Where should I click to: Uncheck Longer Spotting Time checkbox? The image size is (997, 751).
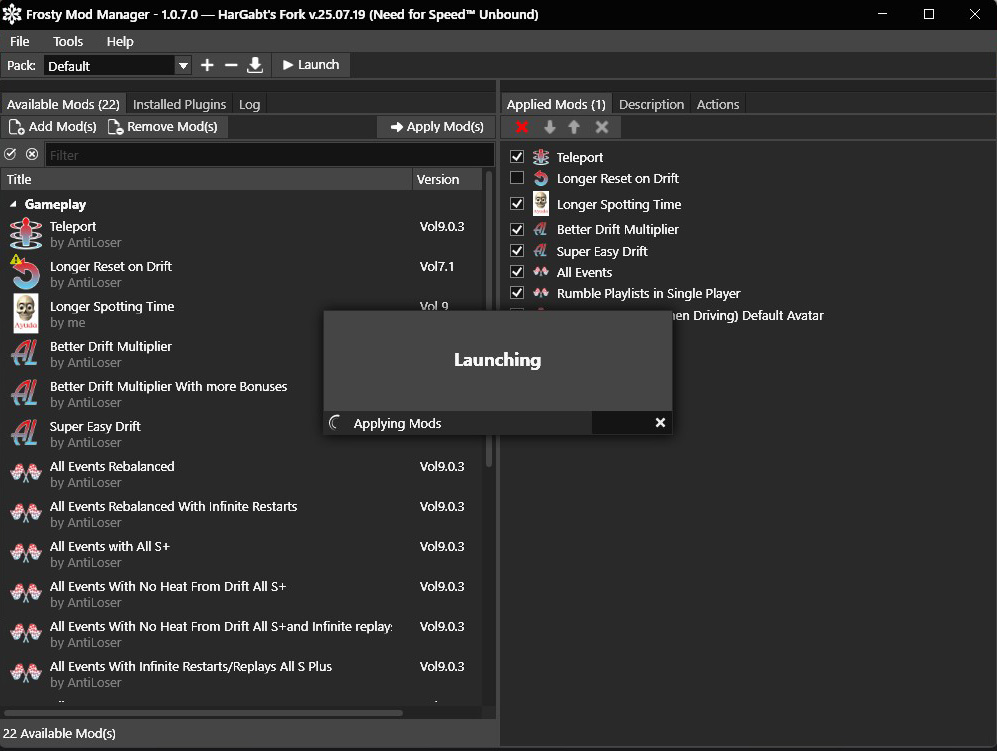517,203
